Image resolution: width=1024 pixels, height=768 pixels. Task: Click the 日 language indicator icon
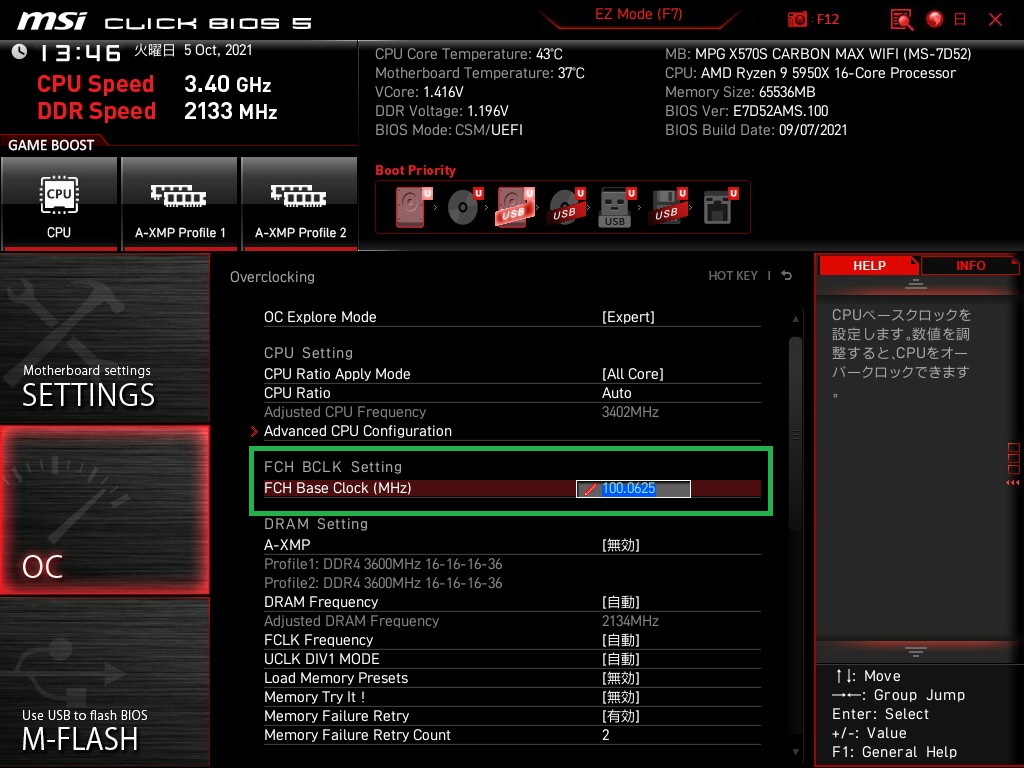pyautogui.click(x=960, y=20)
